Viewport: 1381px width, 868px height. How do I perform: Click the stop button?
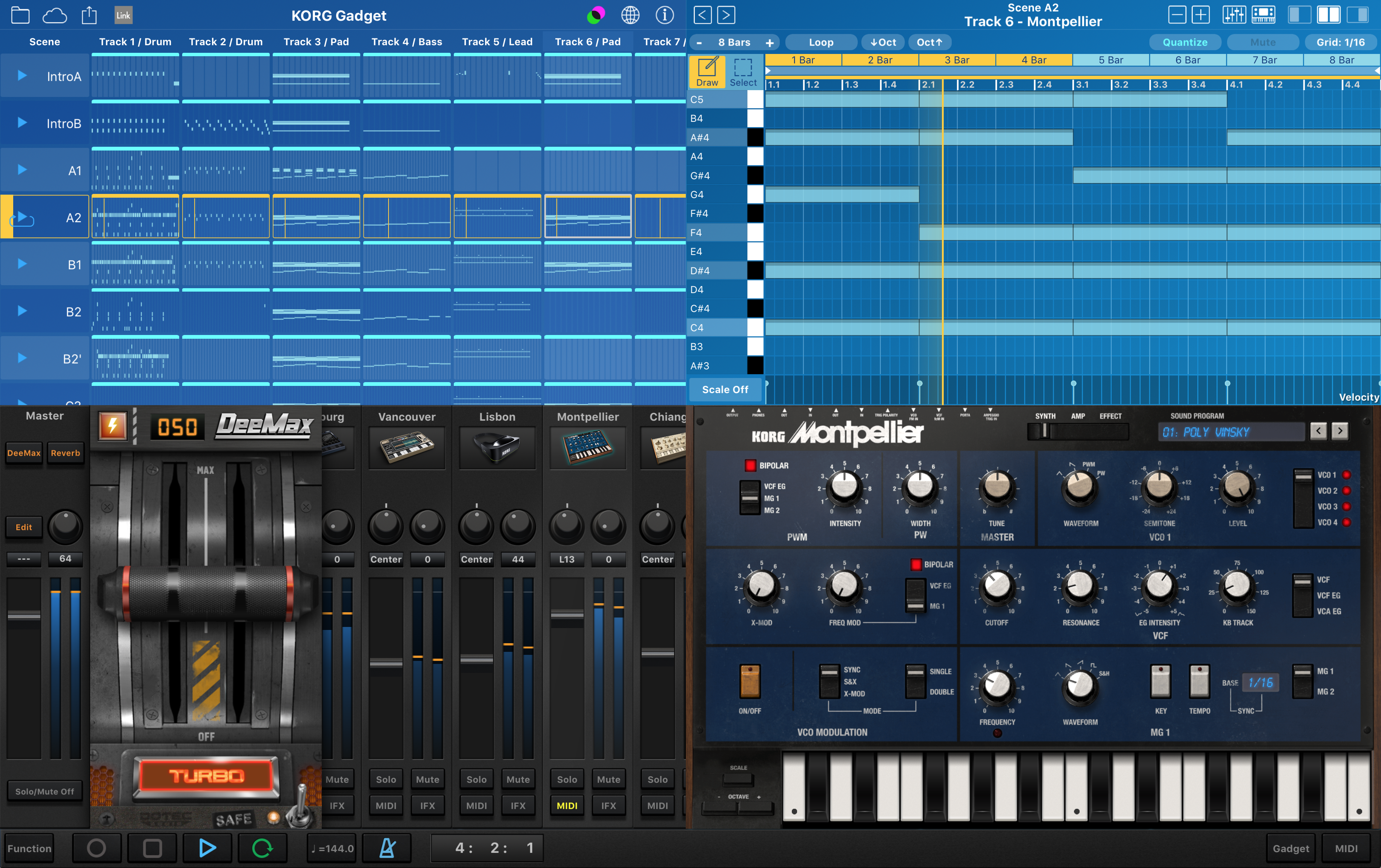pyautogui.click(x=152, y=848)
